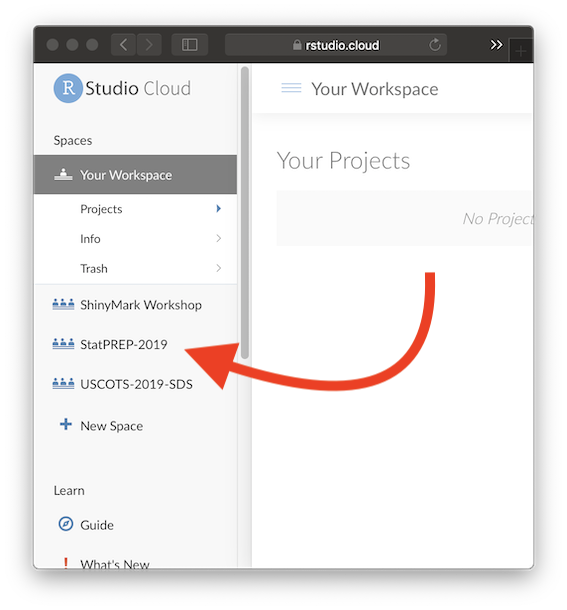Expand the Trash chevron

click(x=219, y=268)
